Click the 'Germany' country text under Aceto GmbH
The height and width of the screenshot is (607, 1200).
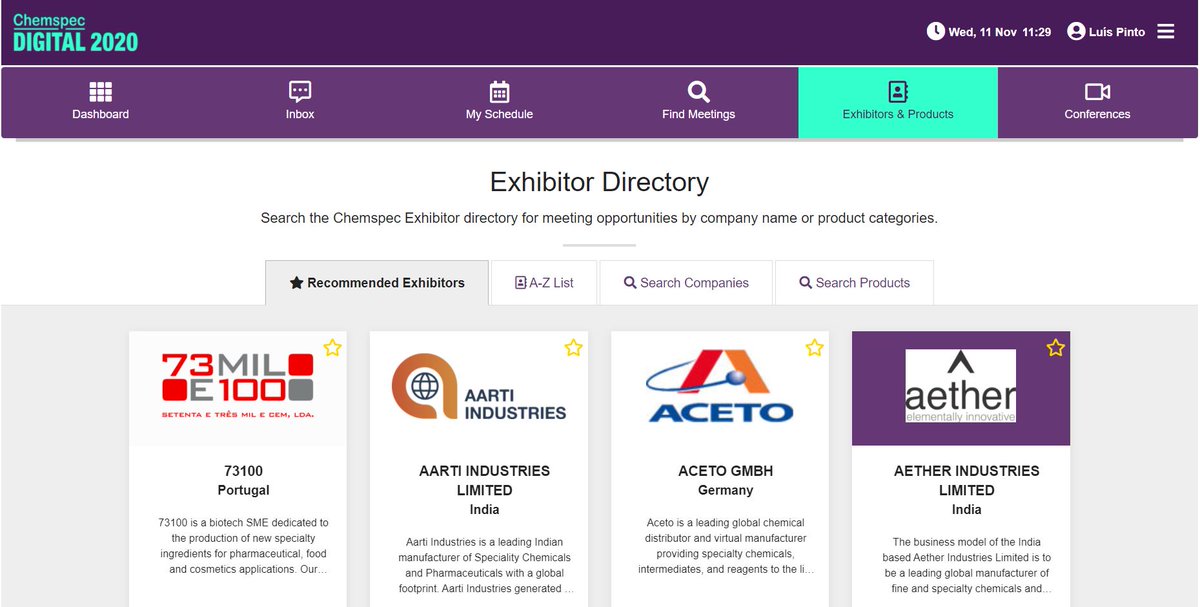(726, 490)
